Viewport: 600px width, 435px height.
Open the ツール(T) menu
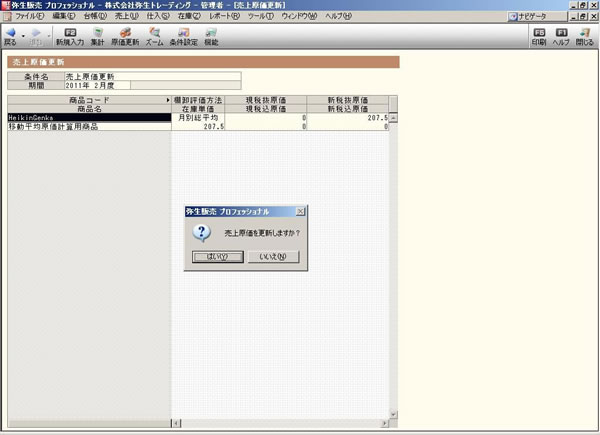[x=261, y=16]
